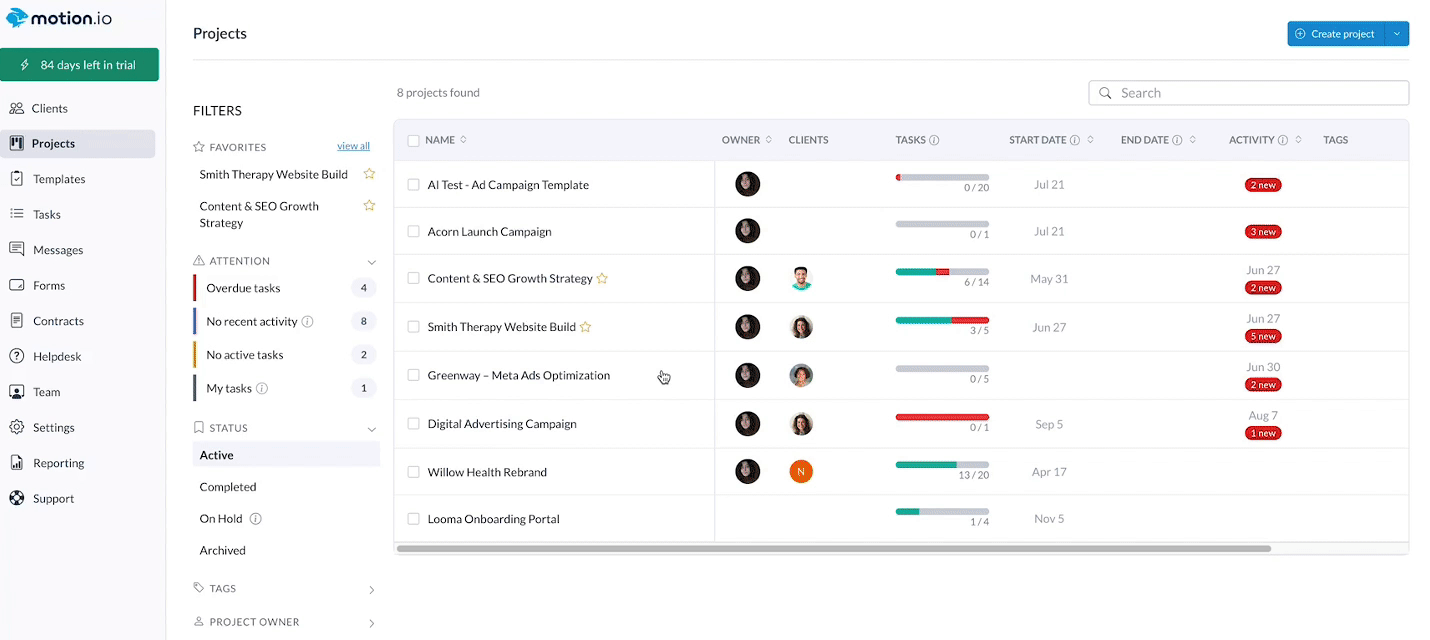Open the Reporting section
Image resolution: width=1430 pixels, height=640 pixels.
(58, 462)
